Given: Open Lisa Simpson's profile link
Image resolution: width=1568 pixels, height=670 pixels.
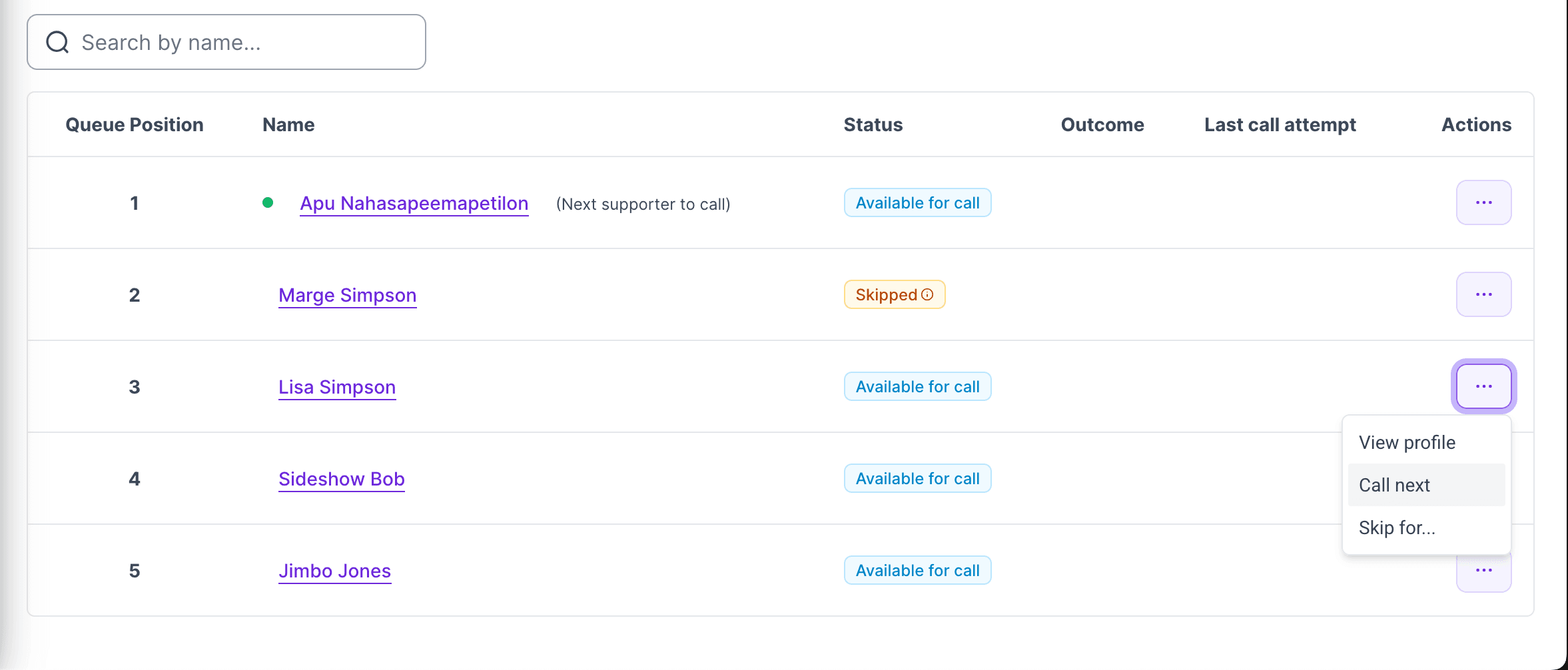Looking at the screenshot, I should [x=336, y=387].
